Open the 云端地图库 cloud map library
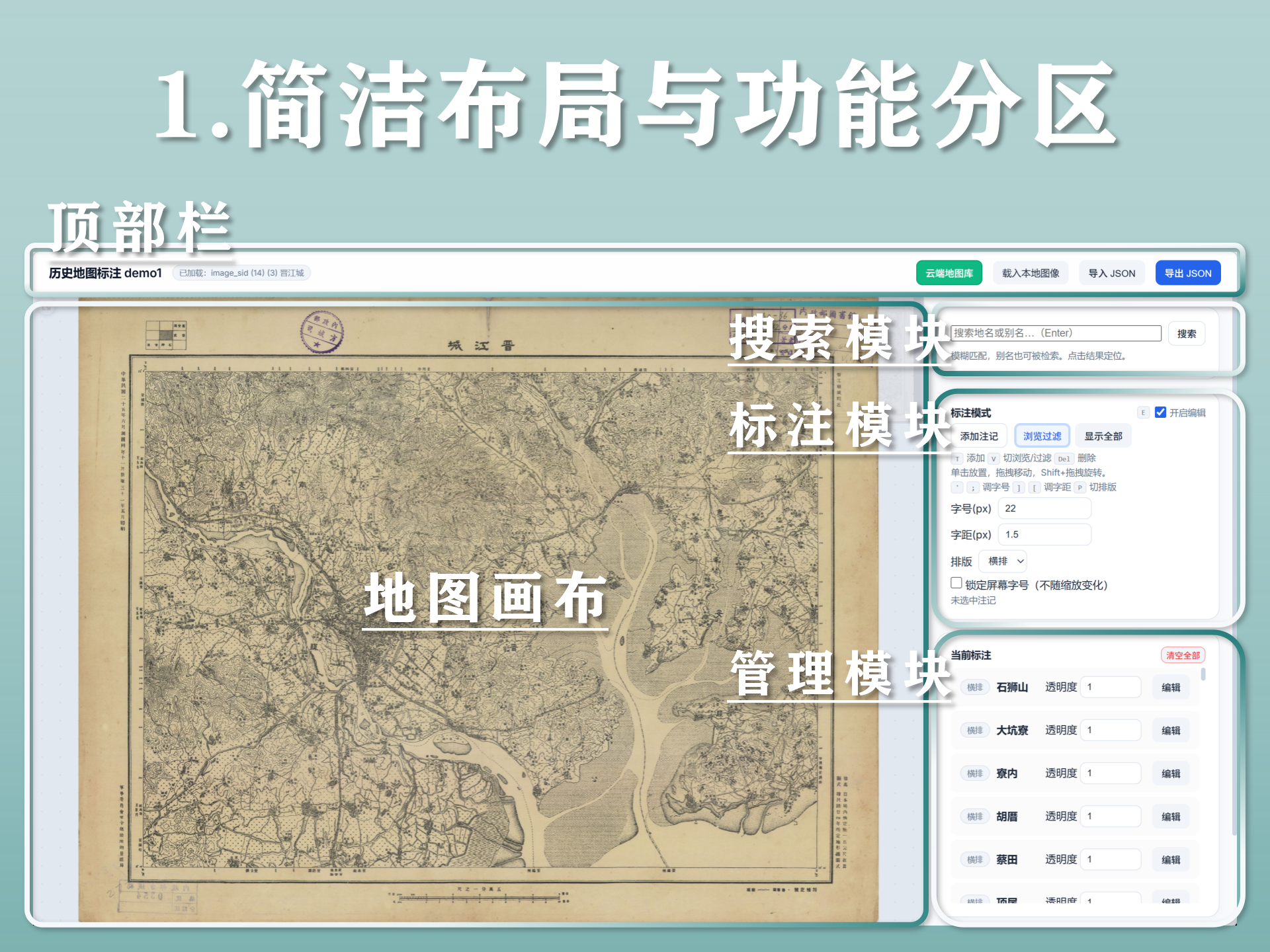Viewport: 1270px width, 952px height. coord(949,273)
